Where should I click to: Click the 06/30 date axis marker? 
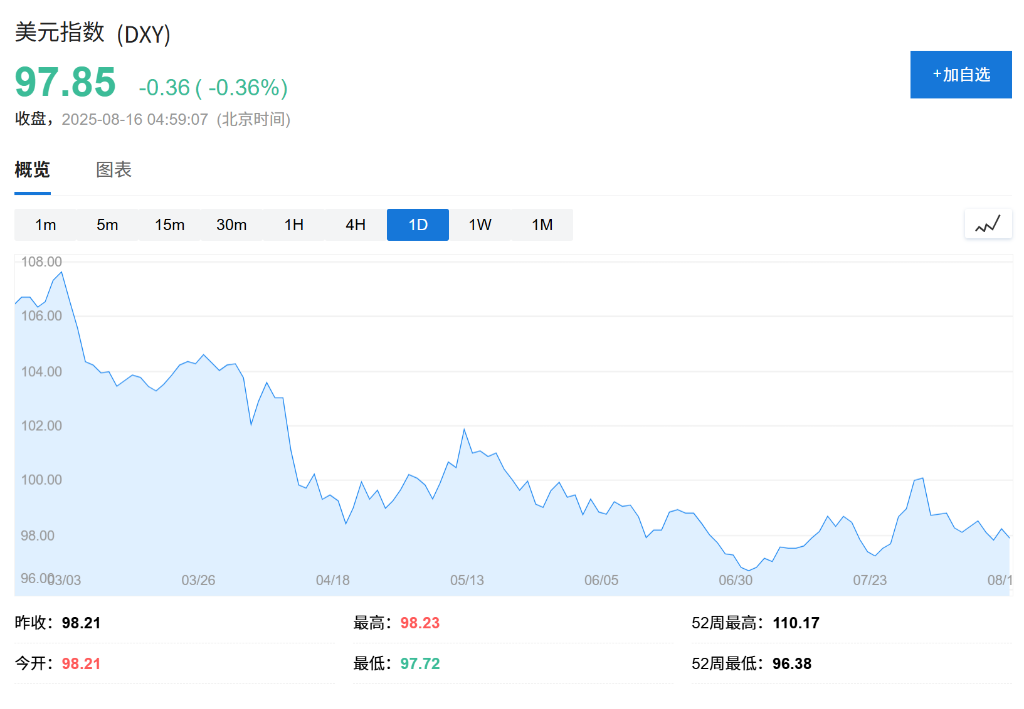coord(735,580)
